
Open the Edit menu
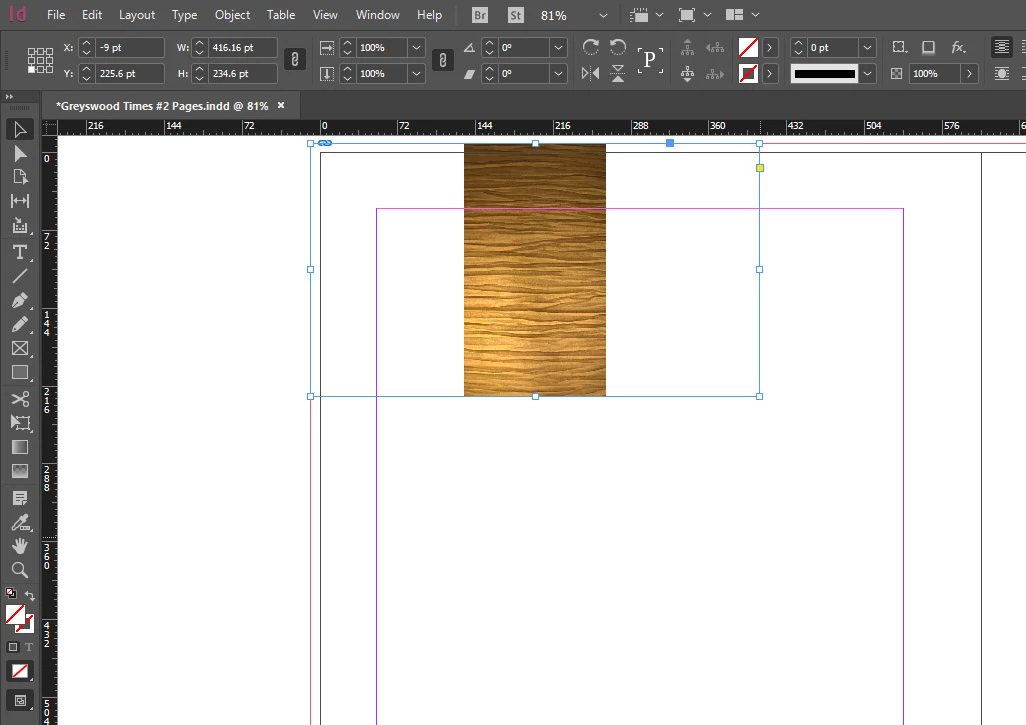point(92,14)
